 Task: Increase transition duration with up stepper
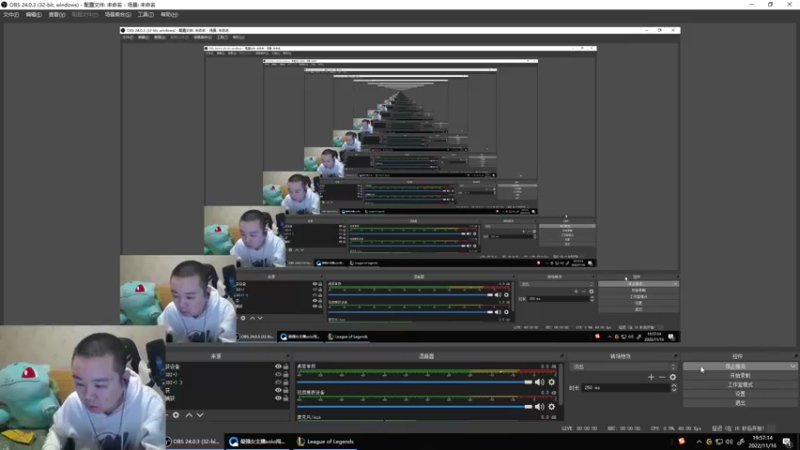coord(674,385)
